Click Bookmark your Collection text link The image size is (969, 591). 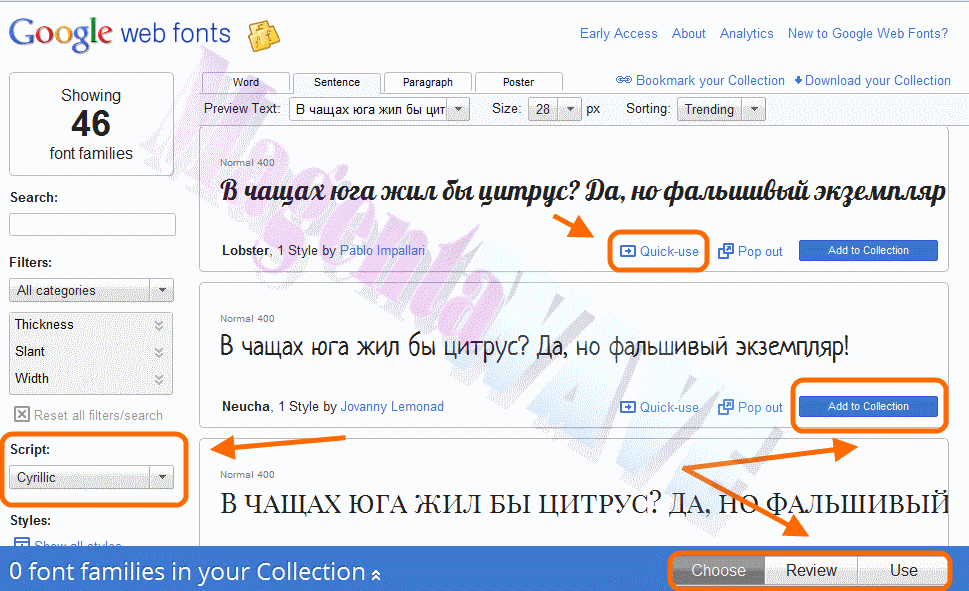click(x=710, y=80)
